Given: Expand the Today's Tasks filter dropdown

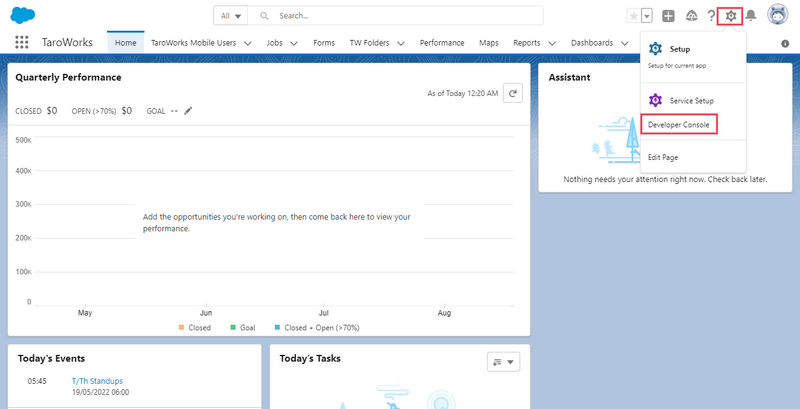Looking at the screenshot, I should point(503,362).
